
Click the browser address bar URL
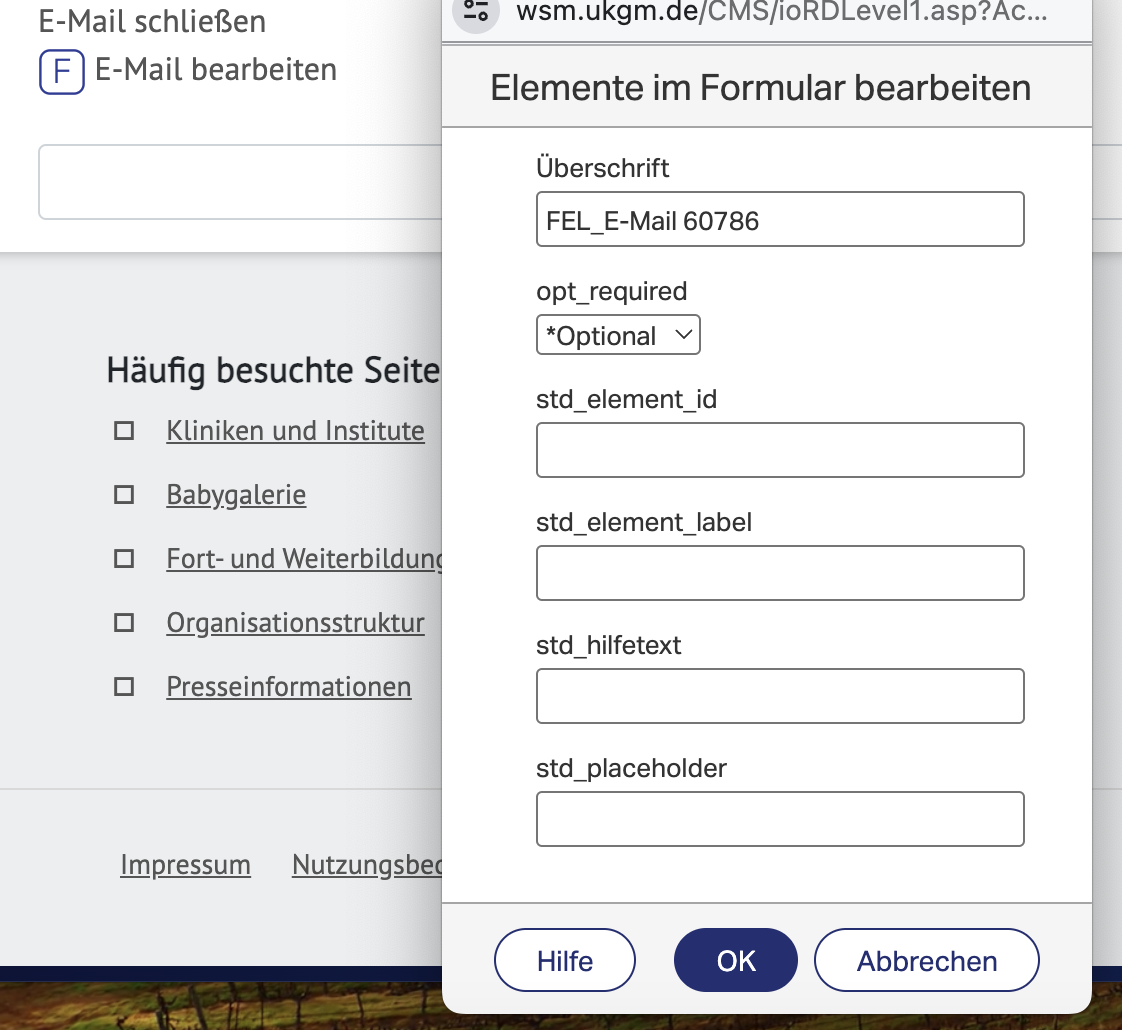coord(781,11)
